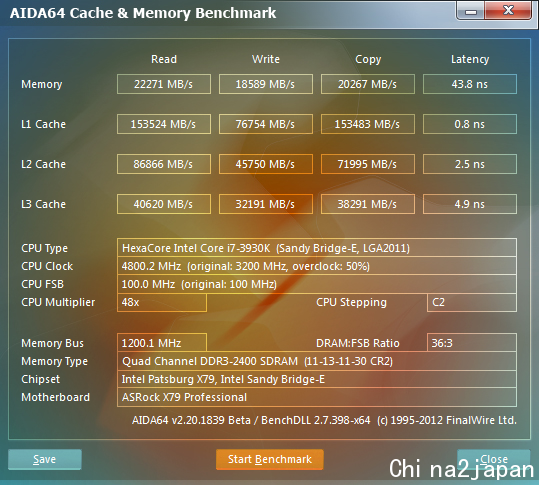Image resolution: width=539 pixels, height=485 pixels.
Task: Click the Copy column header
Action: coord(368,59)
